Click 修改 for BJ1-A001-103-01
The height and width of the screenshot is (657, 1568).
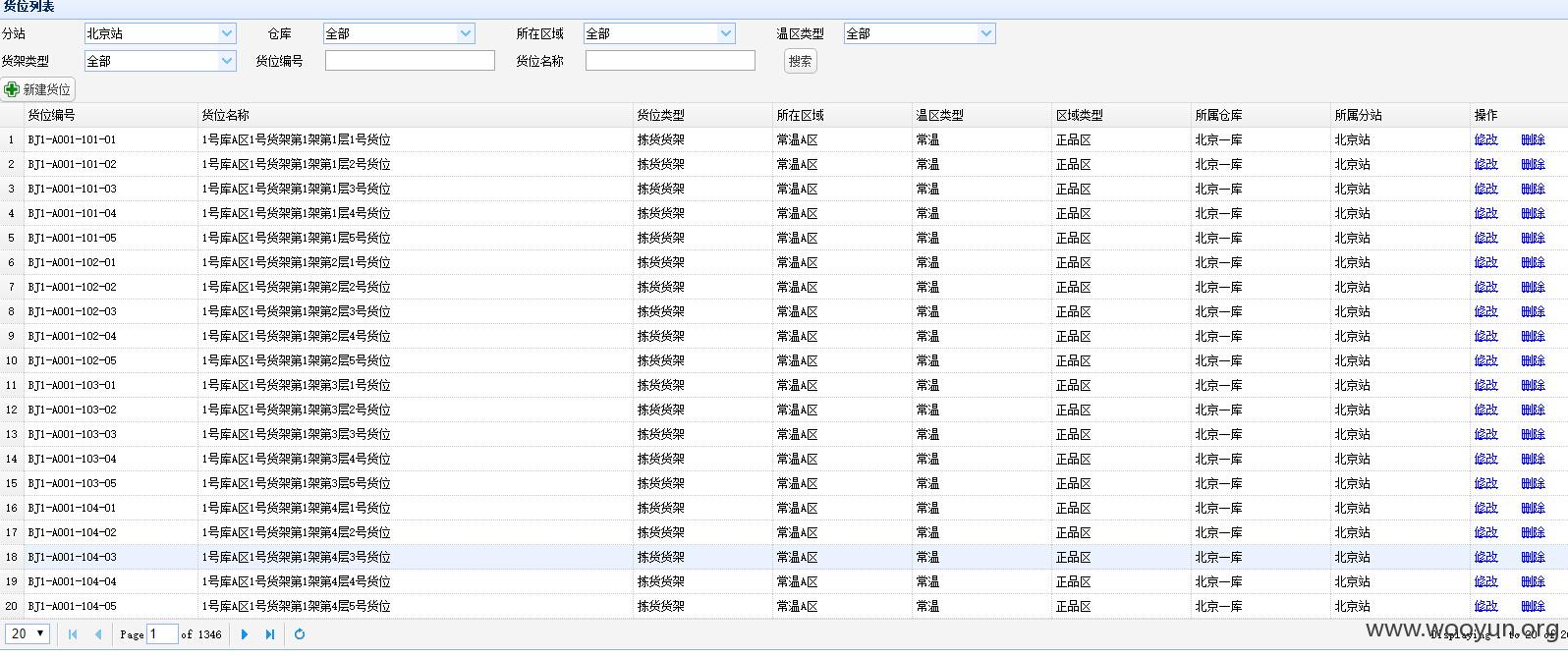coord(1486,385)
